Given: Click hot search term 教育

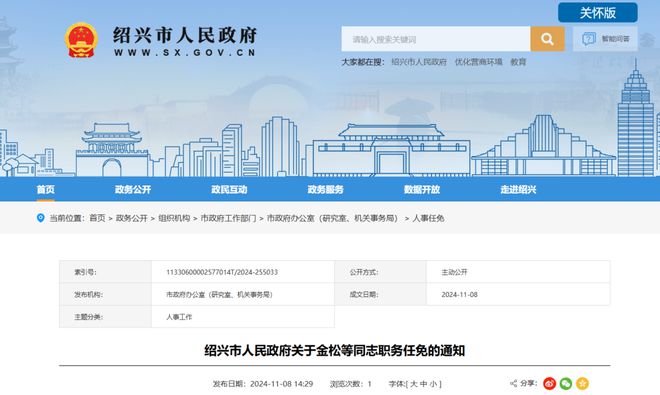Looking at the screenshot, I should pos(518,62).
